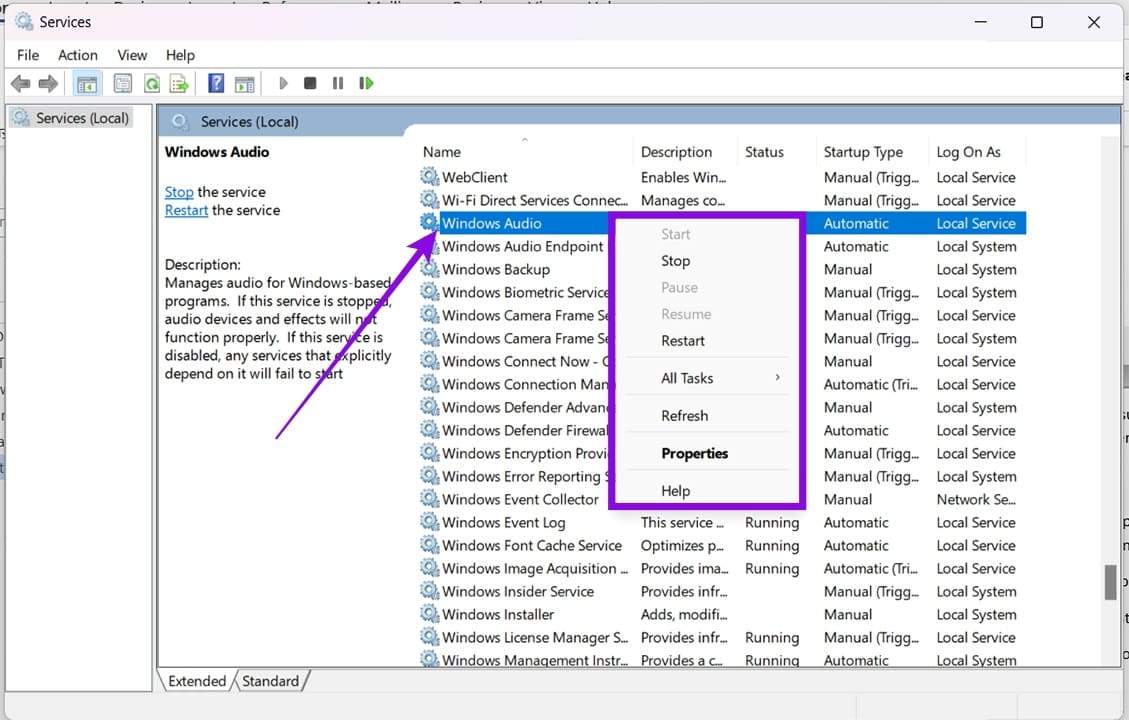Click the Stop Service square icon
This screenshot has width=1129, height=720.
[x=310, y=84]
